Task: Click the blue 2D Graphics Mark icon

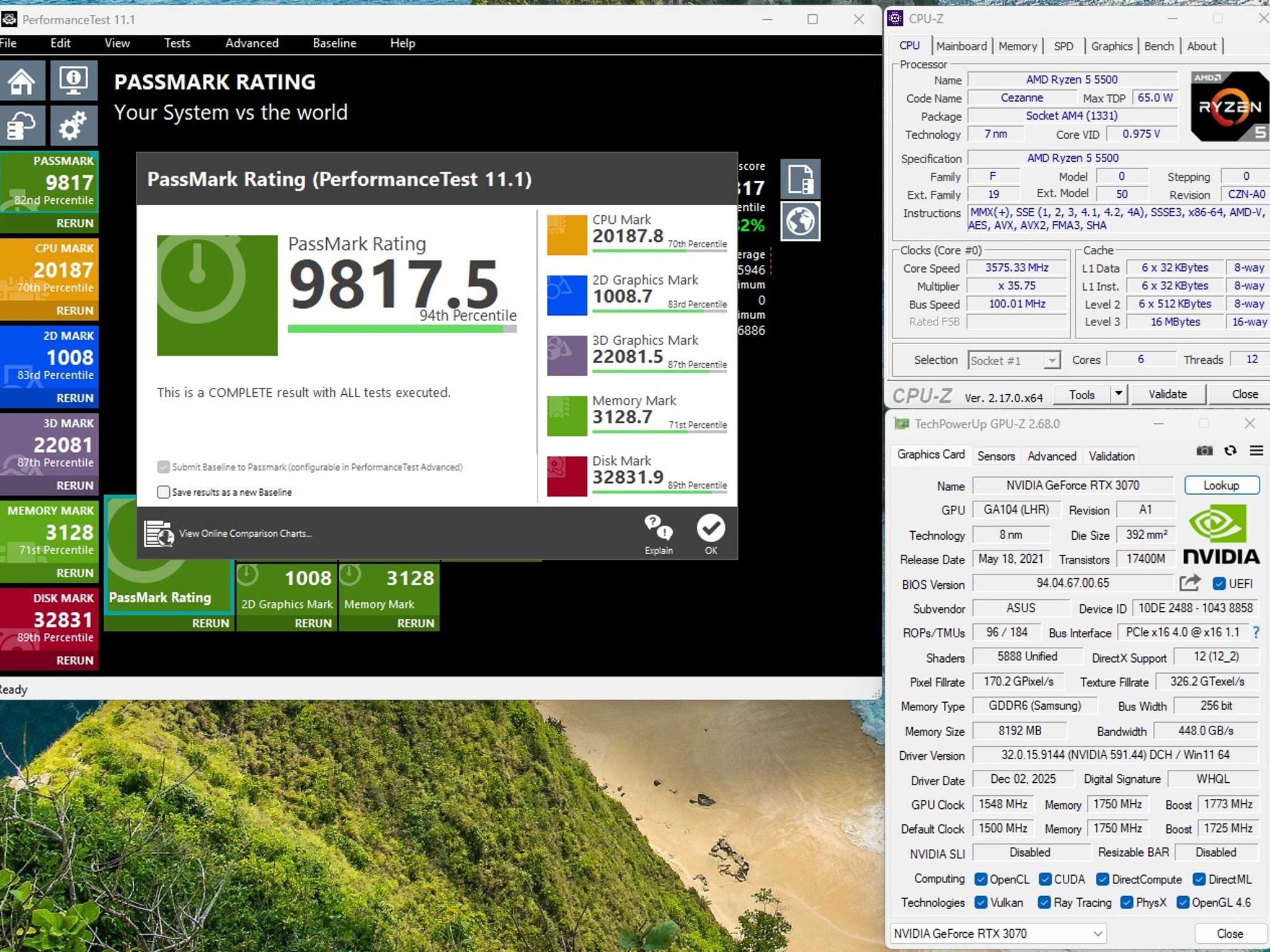Action: pyautogui.click(x=567, y=295)
